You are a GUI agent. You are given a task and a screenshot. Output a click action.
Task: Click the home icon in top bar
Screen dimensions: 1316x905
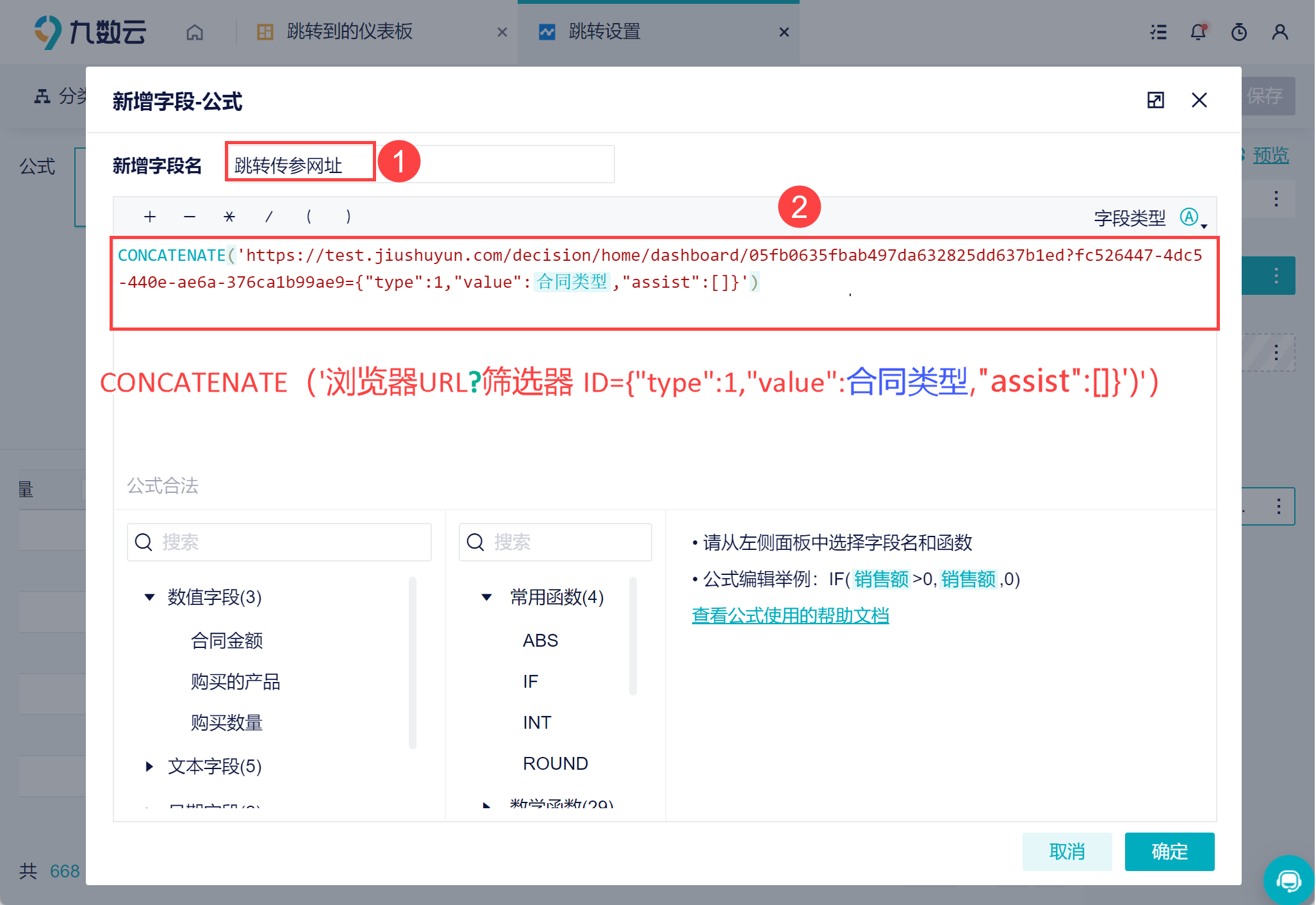pyautogui.click(x=195, y=32)
